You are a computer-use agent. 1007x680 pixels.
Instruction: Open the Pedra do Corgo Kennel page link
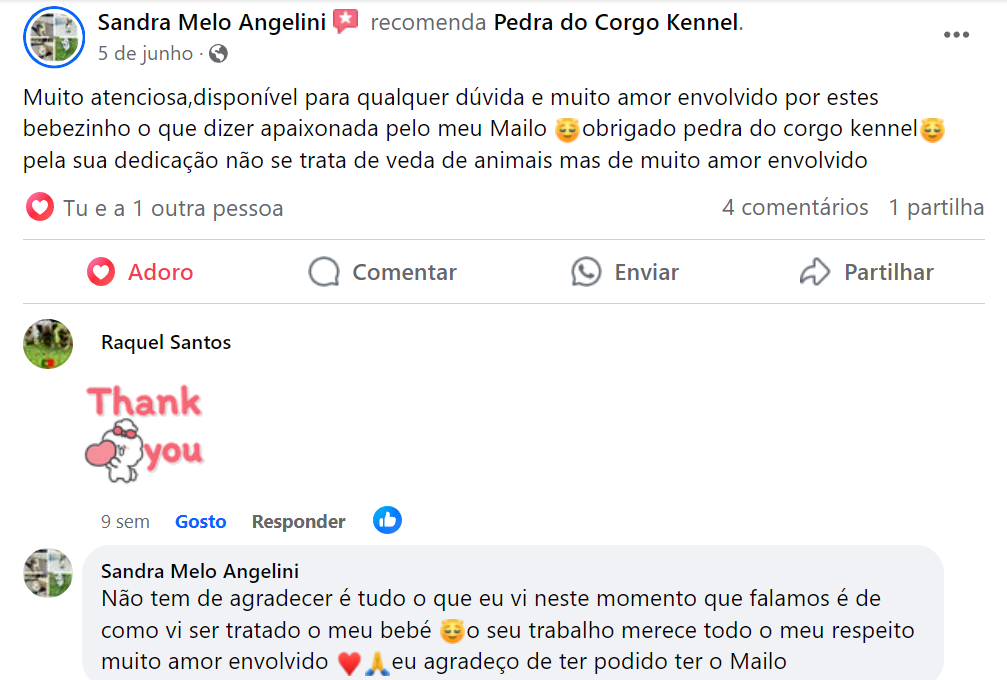pyautogui.click(x=616, y=23)
